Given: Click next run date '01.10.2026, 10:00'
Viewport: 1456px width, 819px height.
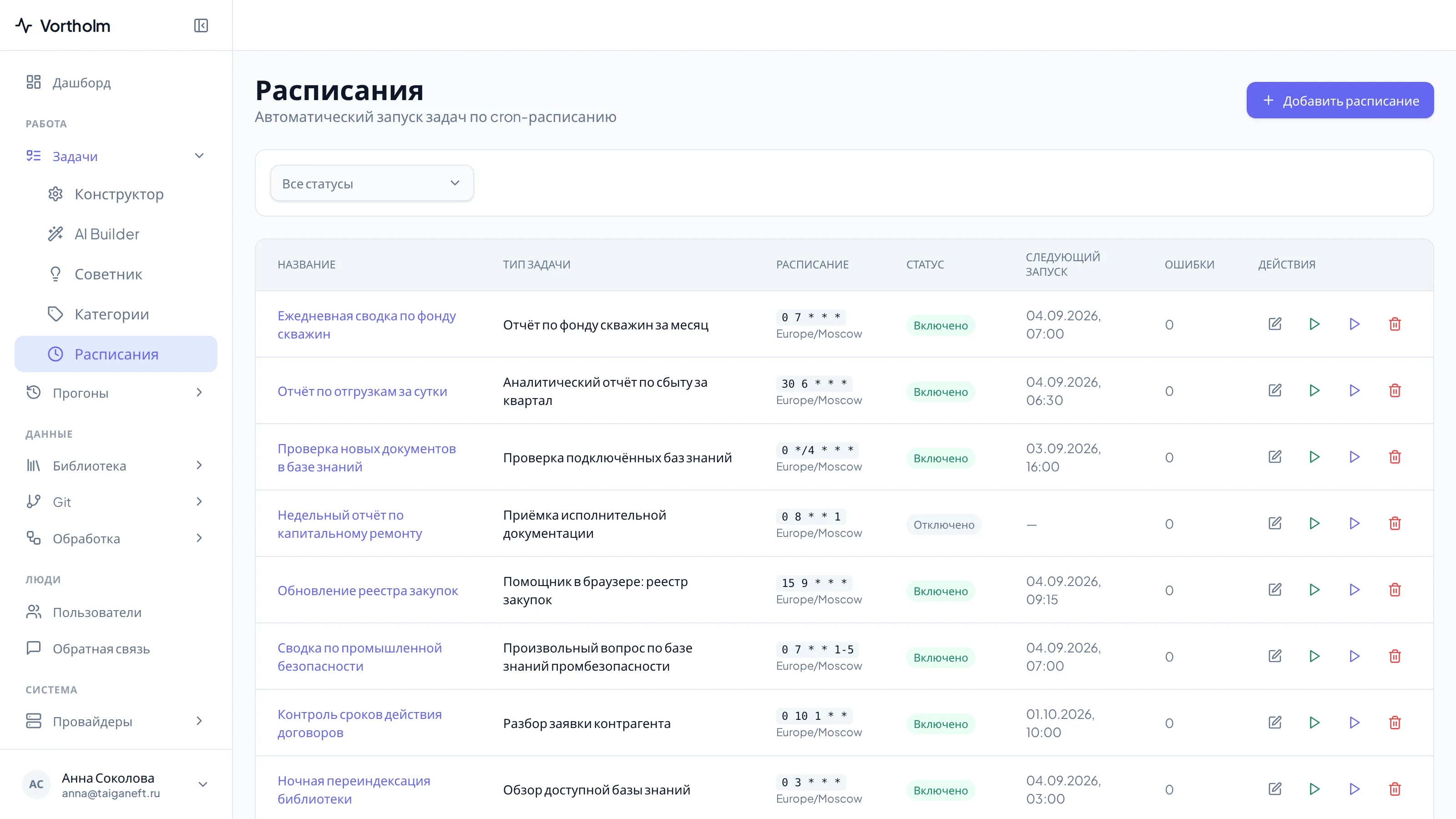Looking at the screenshot, I should click(1060, 723).
